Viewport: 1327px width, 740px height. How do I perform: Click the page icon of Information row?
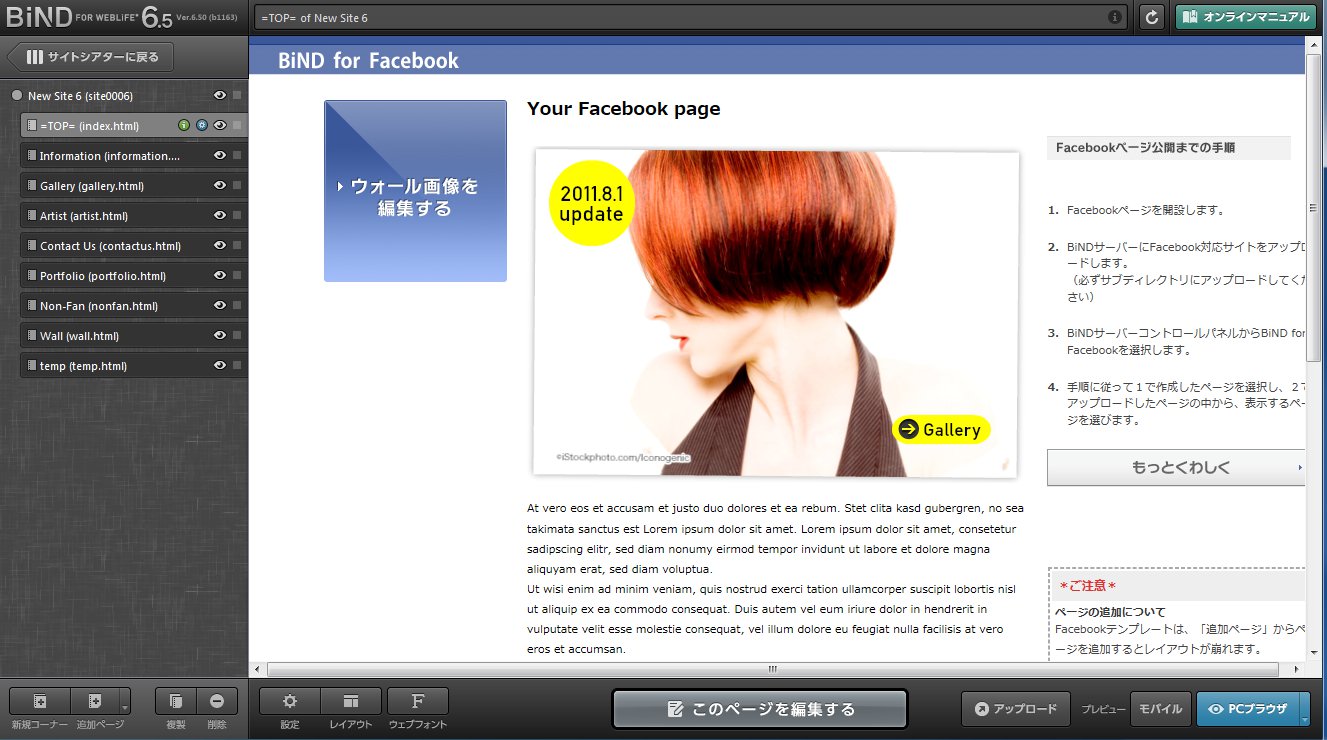coord(32,155)
